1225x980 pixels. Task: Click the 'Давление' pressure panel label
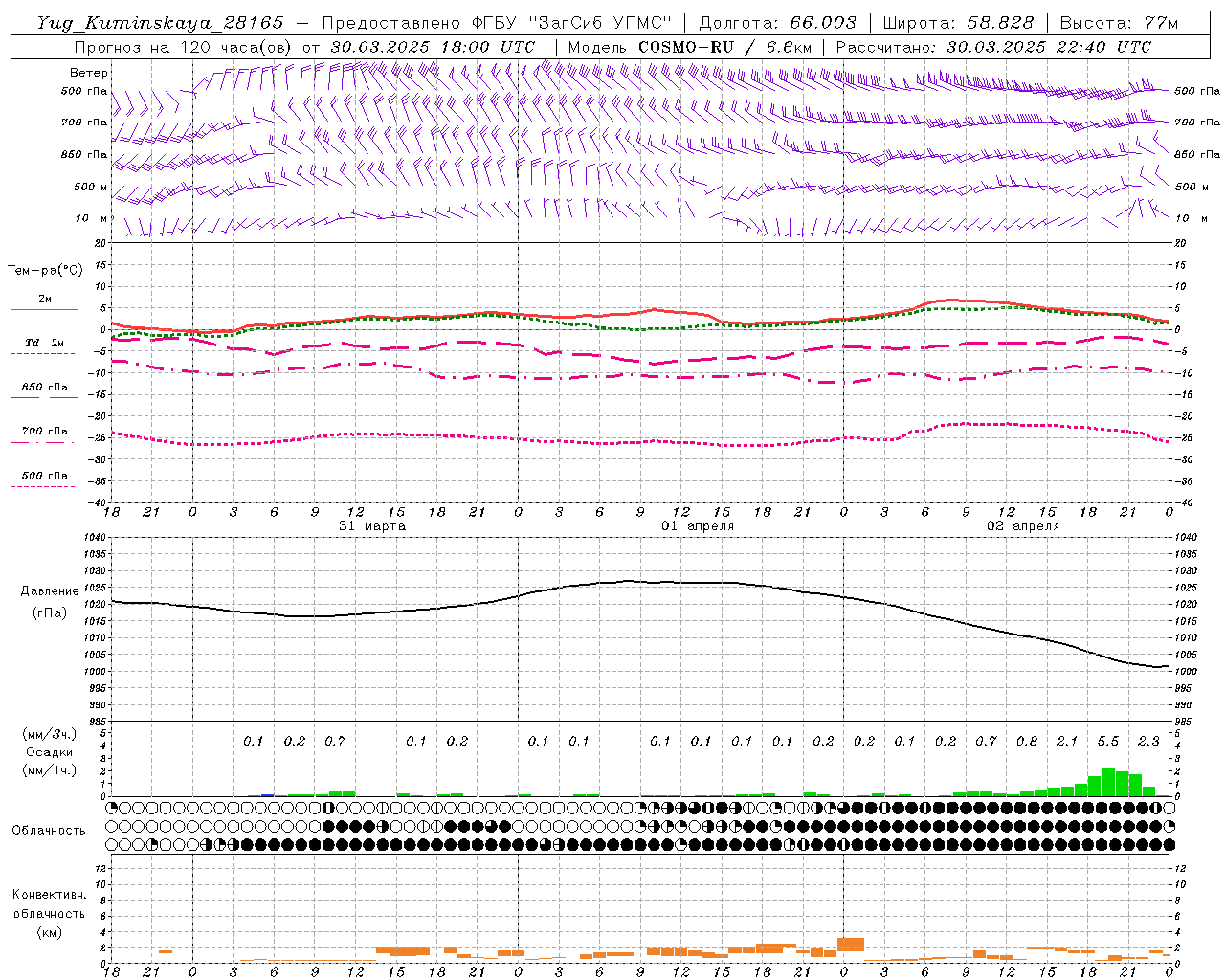(x=50, y=591)
